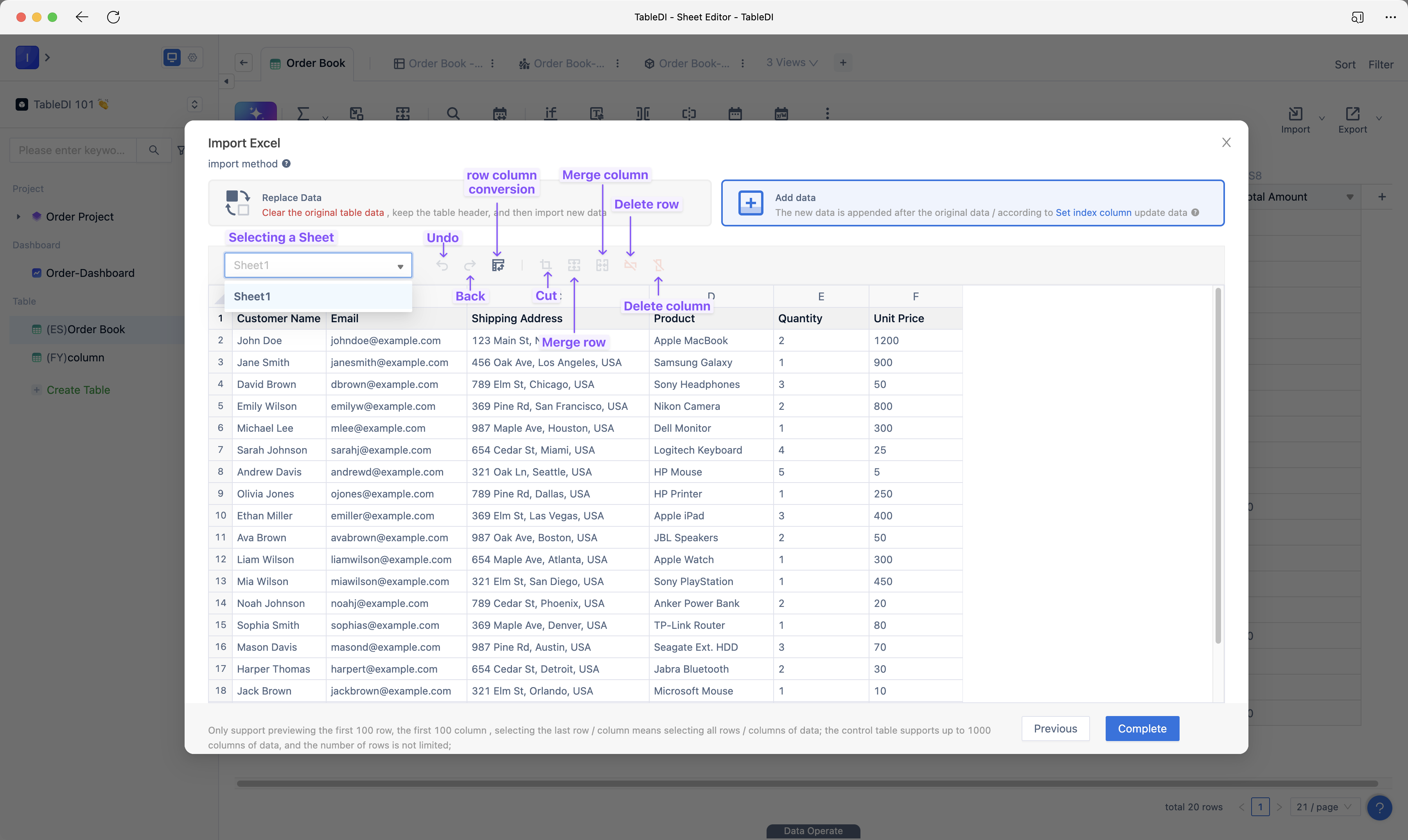Click the window reload icon
1408x840 pixels.
(113, 17)
